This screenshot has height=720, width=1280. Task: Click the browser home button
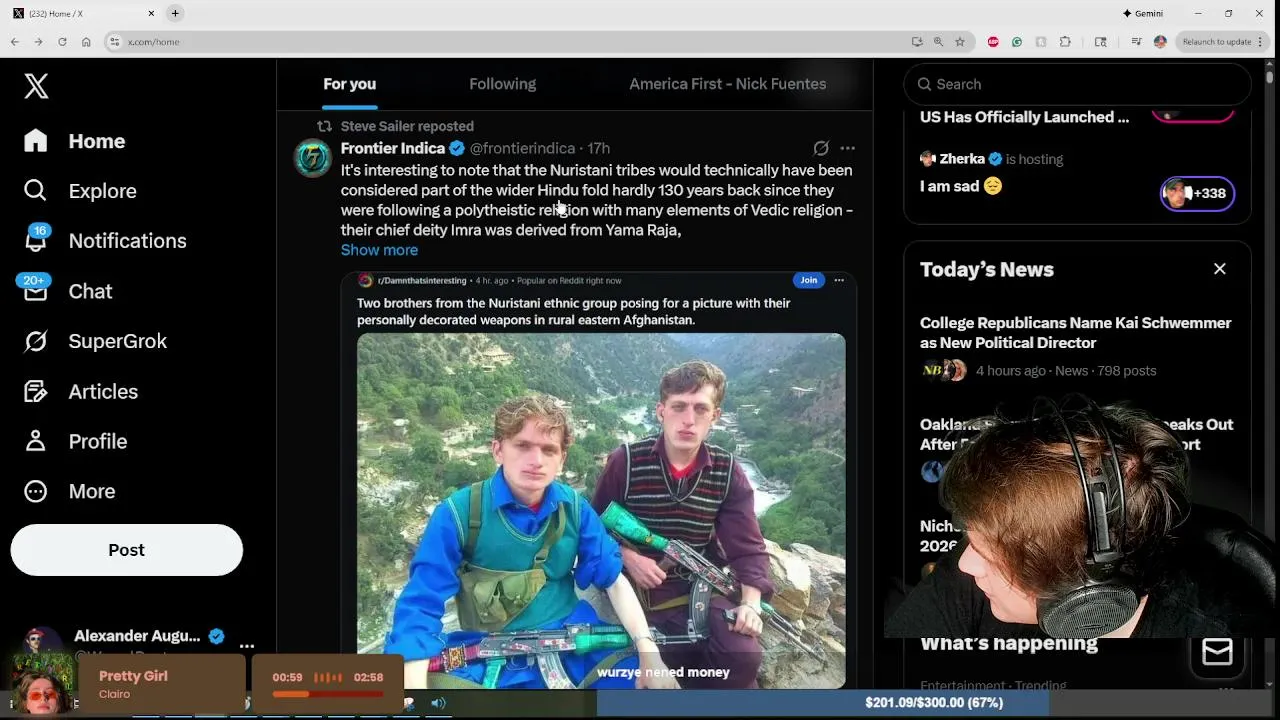click(x=86, y=42)
